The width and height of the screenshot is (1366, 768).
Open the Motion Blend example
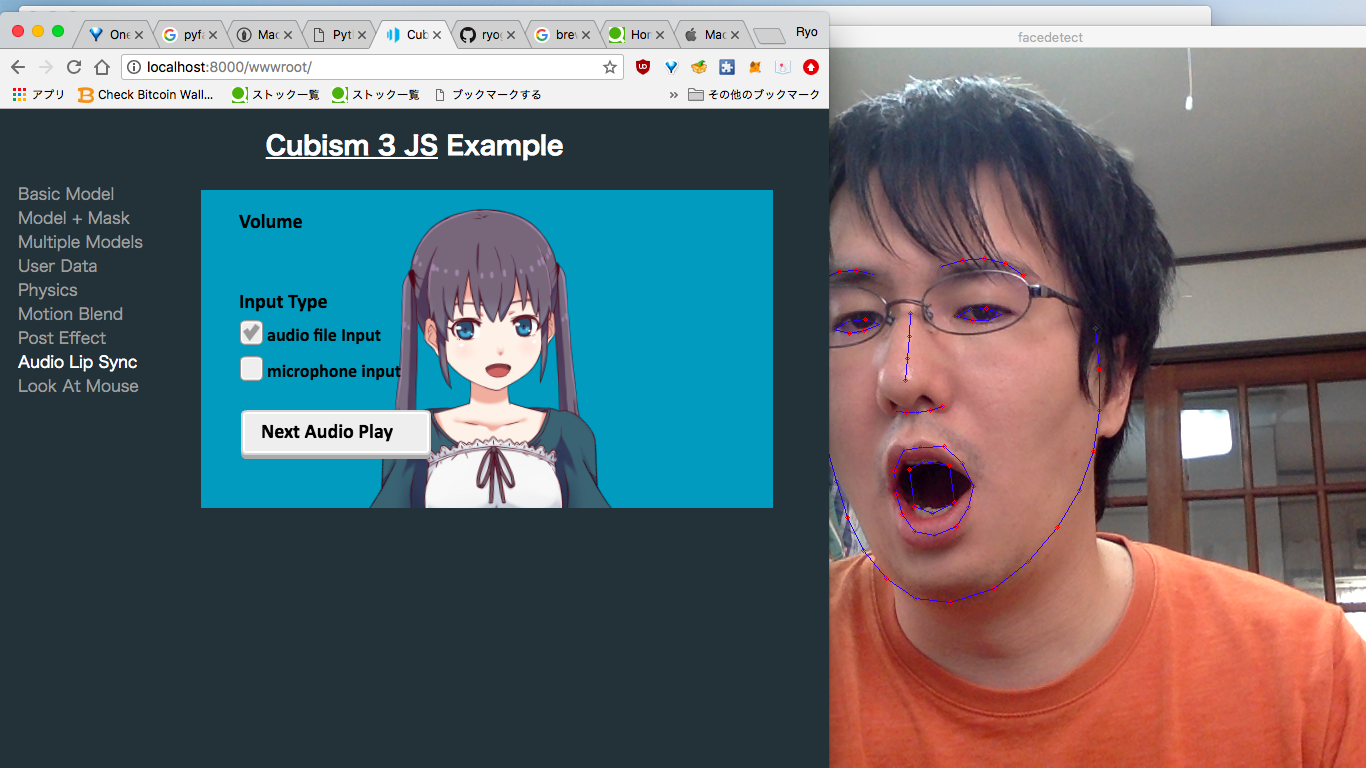click(x=70, y=314)
